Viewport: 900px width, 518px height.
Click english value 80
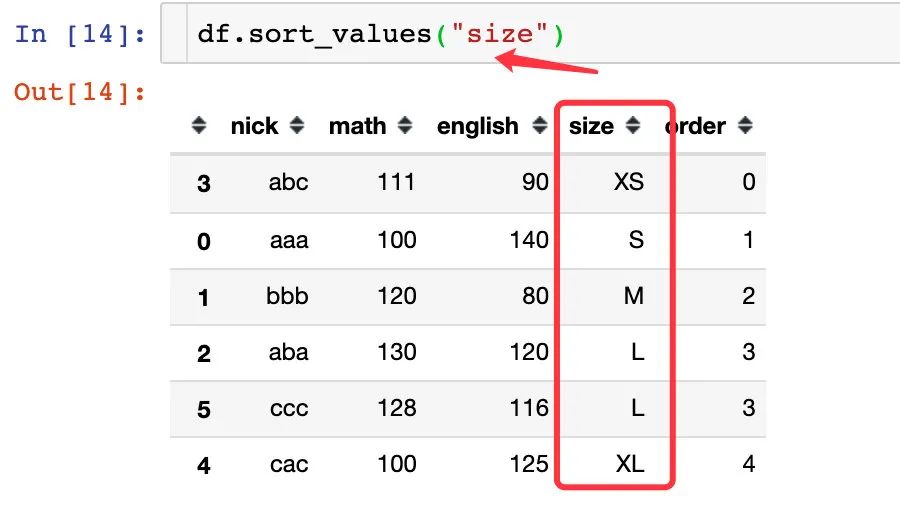[535, 296]
